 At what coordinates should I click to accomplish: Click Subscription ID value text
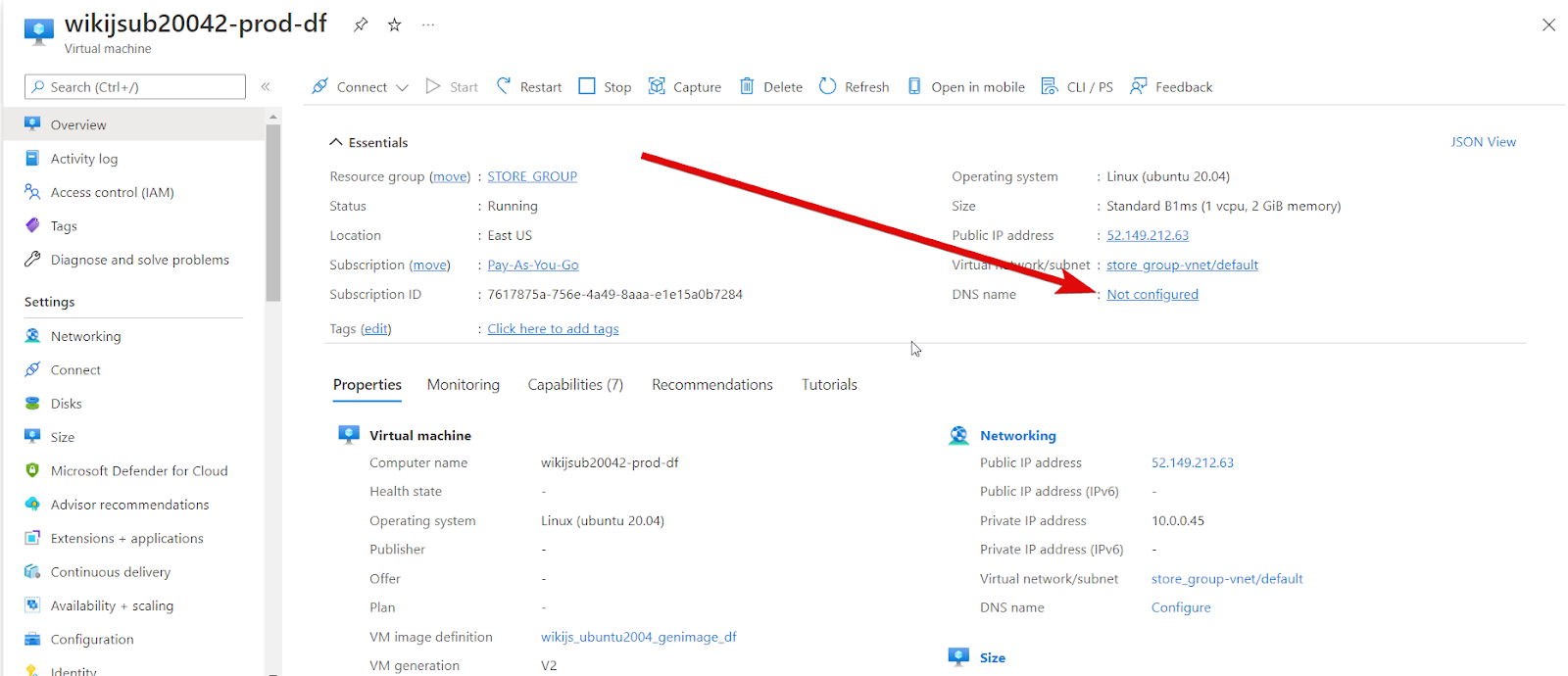point(615,294)
